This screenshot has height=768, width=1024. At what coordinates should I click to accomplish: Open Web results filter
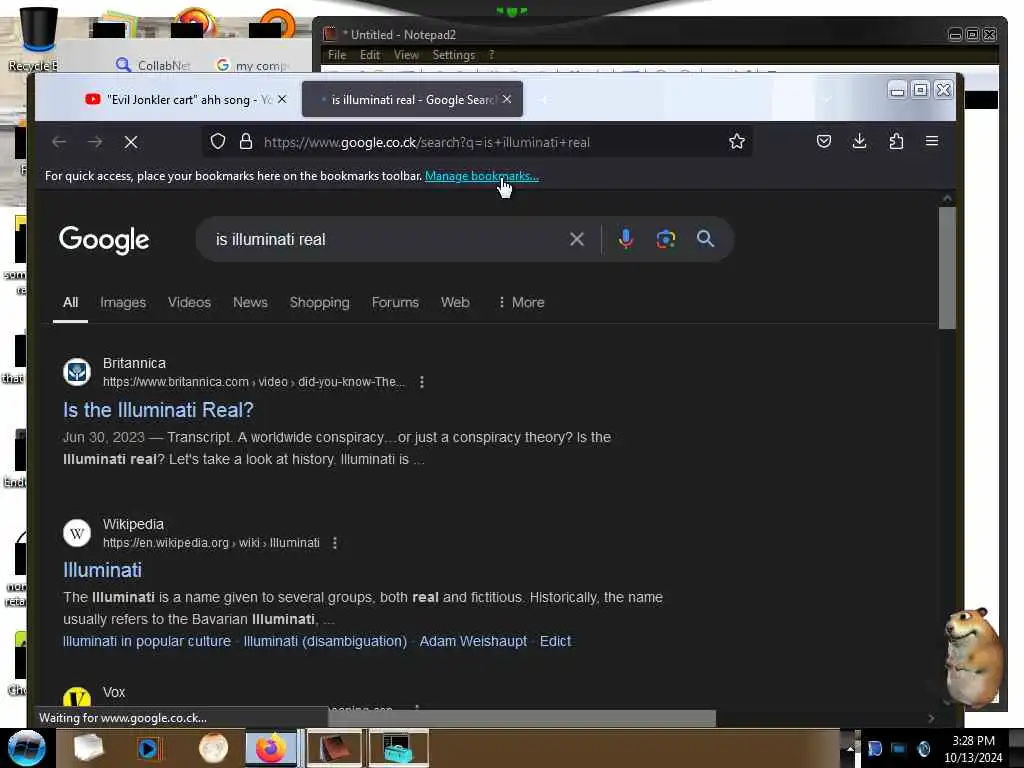click(455, 302)
